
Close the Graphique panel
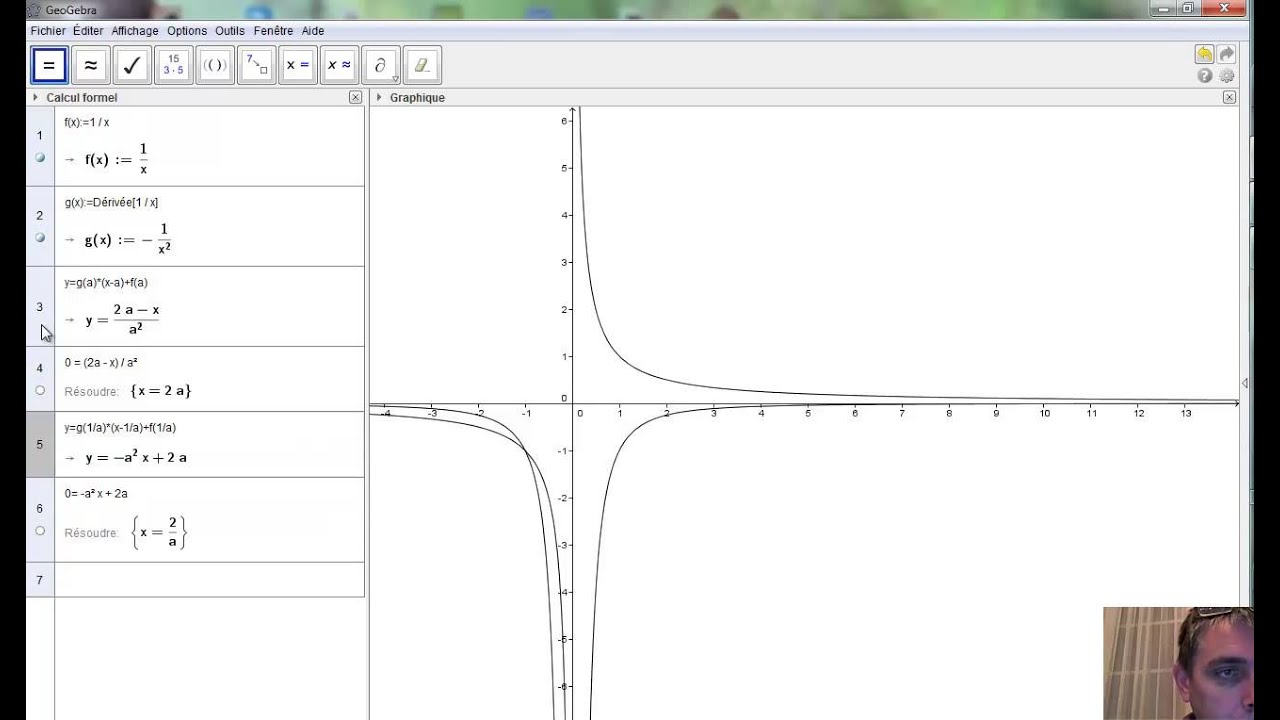1229,97
